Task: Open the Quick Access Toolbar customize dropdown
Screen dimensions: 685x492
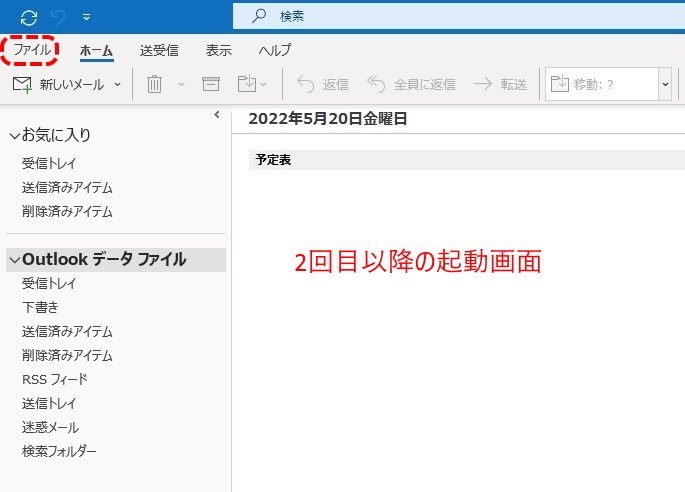Action: tap(86, 17)
